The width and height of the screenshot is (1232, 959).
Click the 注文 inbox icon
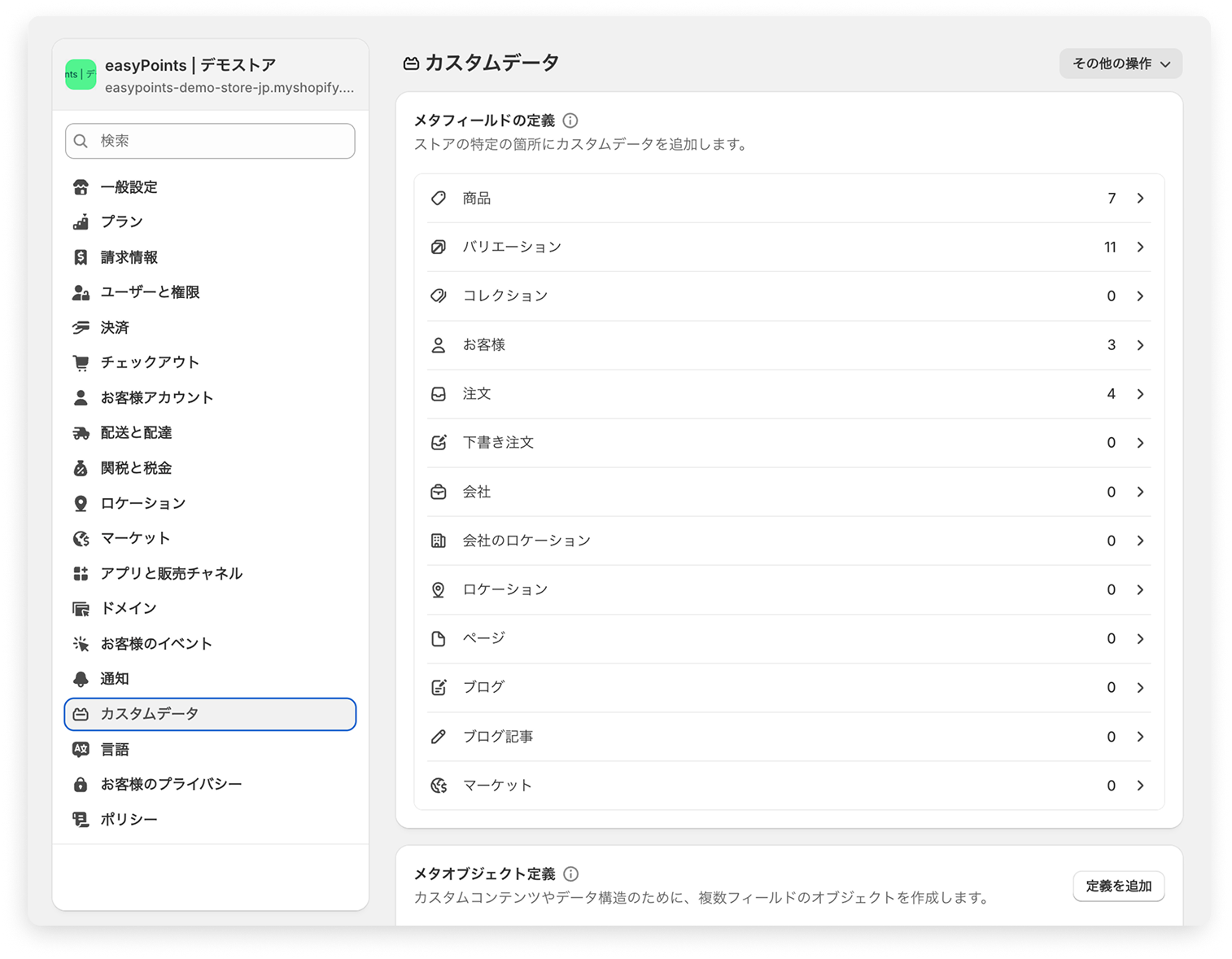tap(439, 394)
